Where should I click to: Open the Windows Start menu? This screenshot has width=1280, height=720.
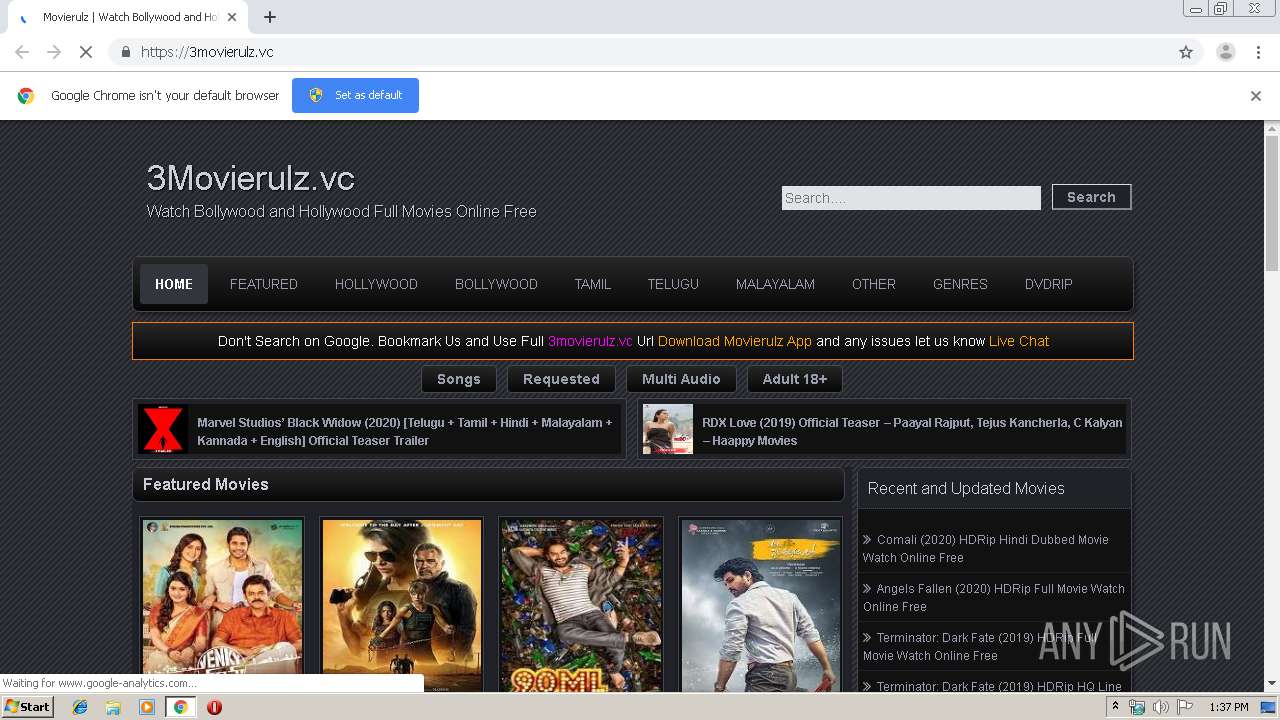(27, 707)
